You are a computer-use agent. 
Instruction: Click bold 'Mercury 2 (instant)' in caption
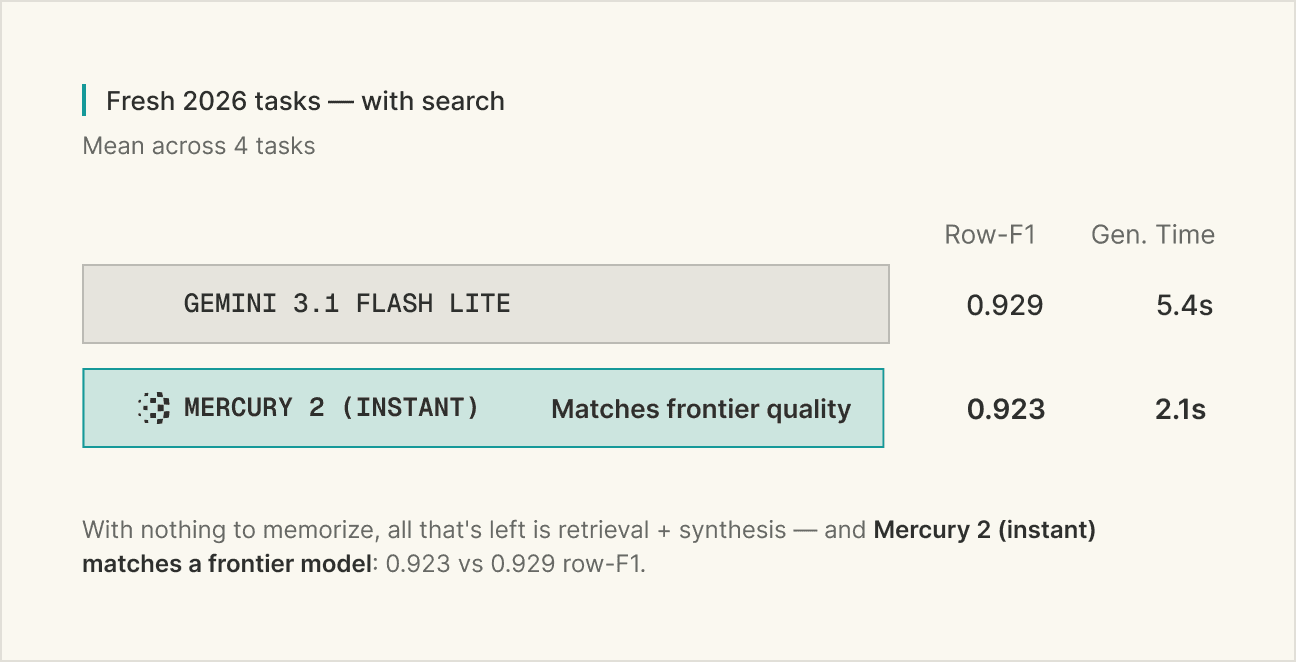pos(985,530)
